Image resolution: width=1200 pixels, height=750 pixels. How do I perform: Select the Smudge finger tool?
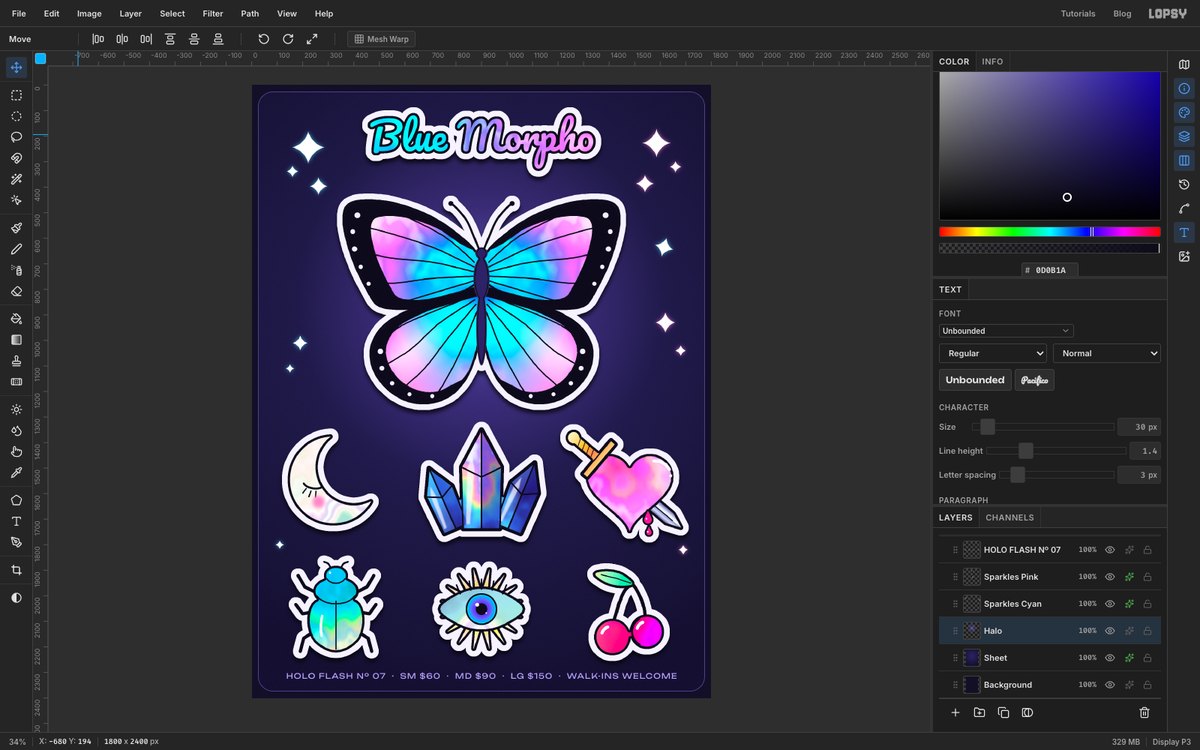(16, 451)
